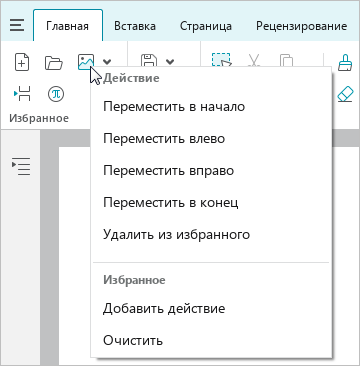Open the hamburger main menu
This screenshot has height=366, width=360.
[x=17, y=25]
